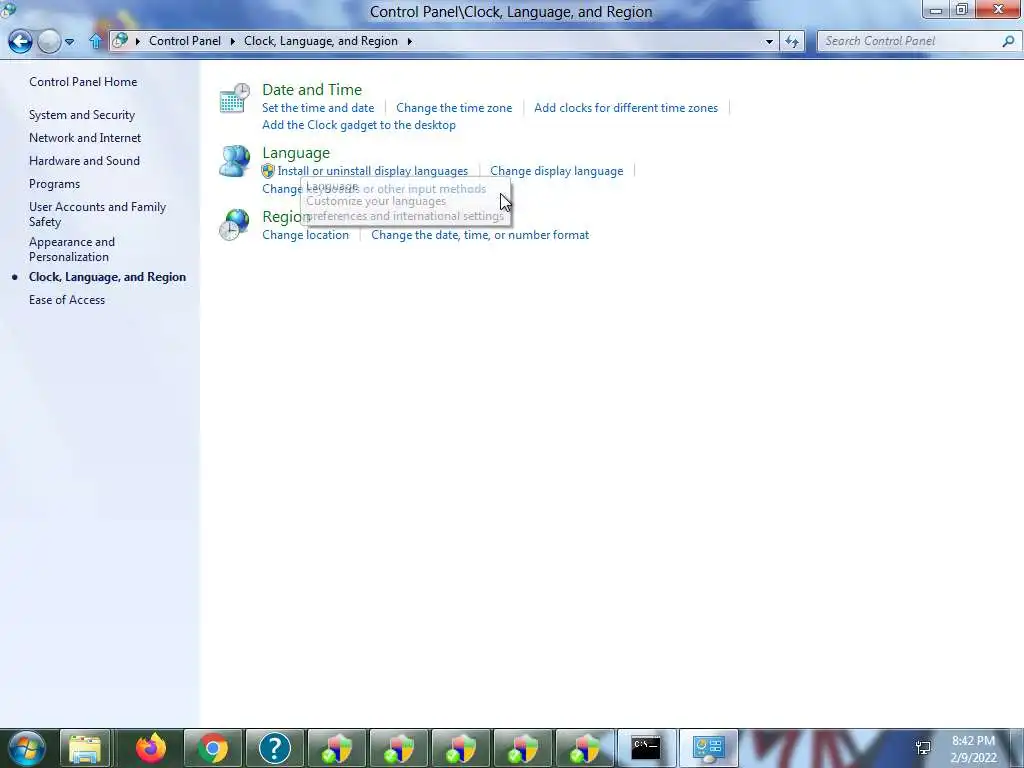This screenshot has height=768, width=1024.
Task: Click Change location link
Action: click(305, 235)
